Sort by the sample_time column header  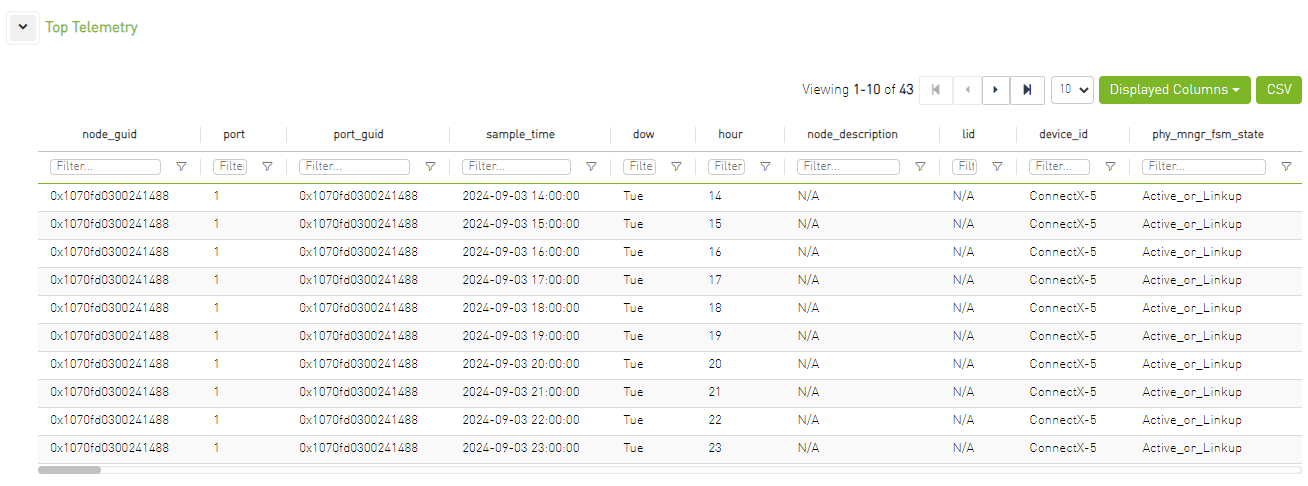pyautogui.click(x=520, y=134)
